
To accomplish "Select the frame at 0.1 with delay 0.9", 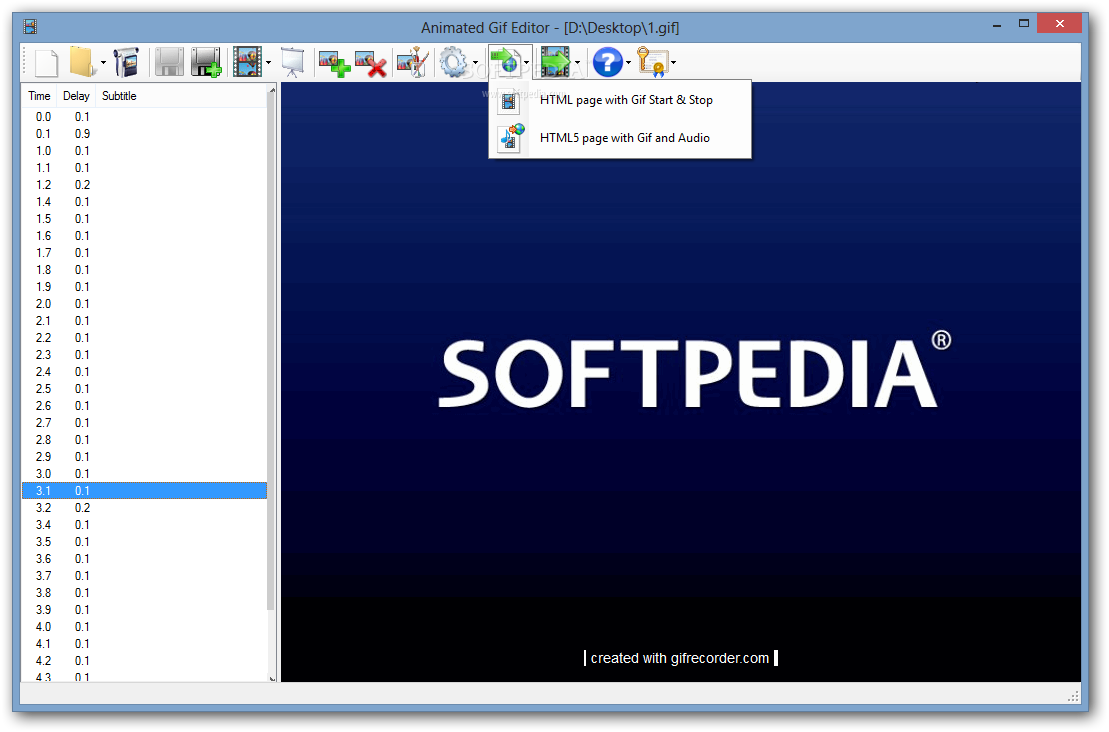I will pos(144,134).
